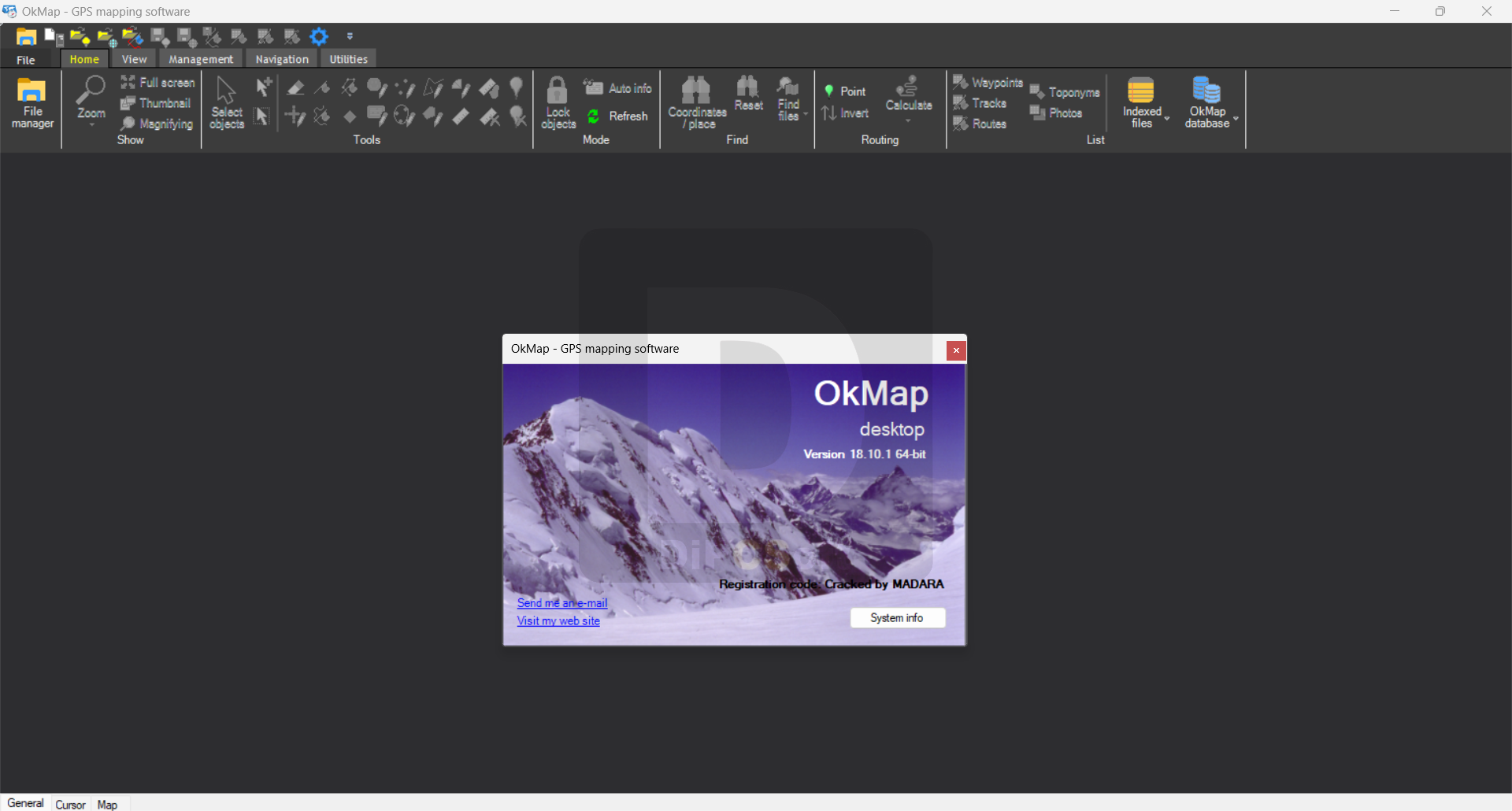Open the Toponyms list
This screenshot has height=811, width=1512.
[x=1065, y=92]
